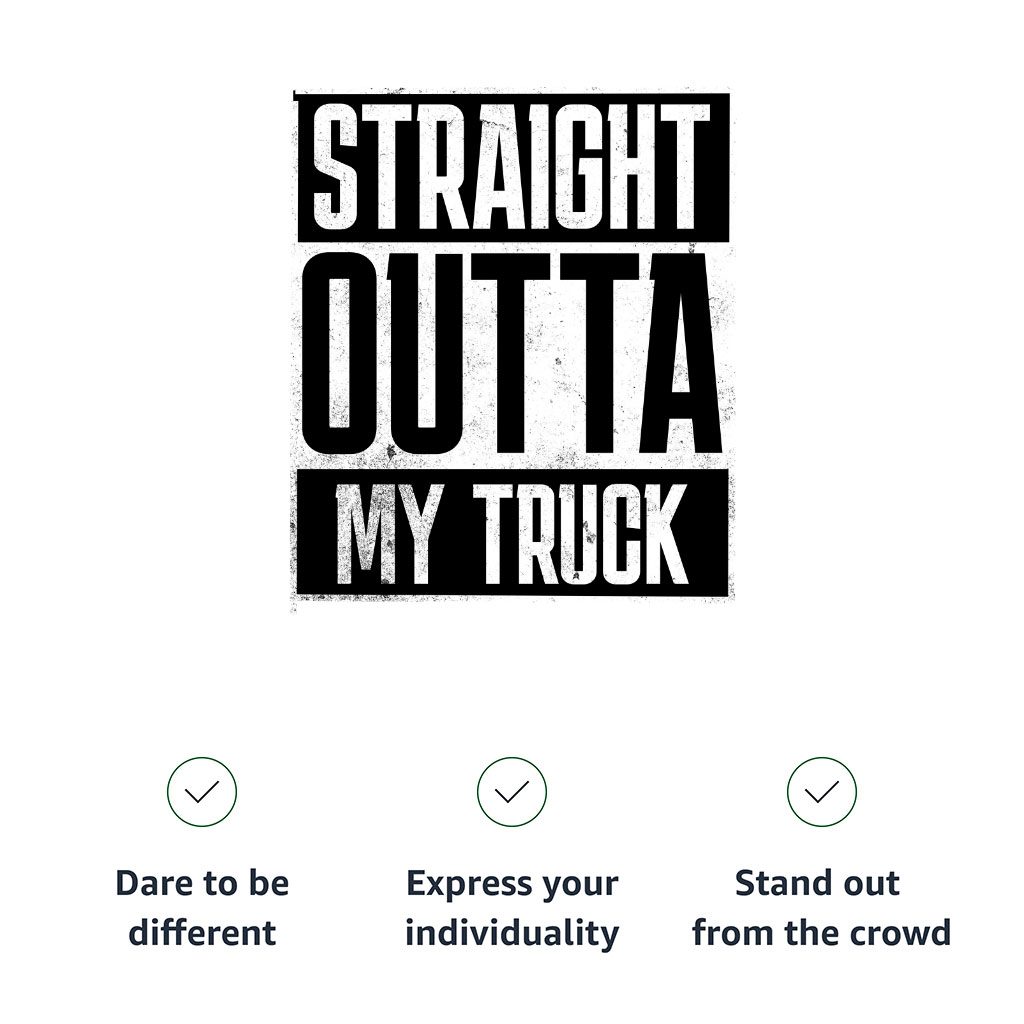Click the final 'T' in 'STRAIGHT'

(x=685, y=167)
